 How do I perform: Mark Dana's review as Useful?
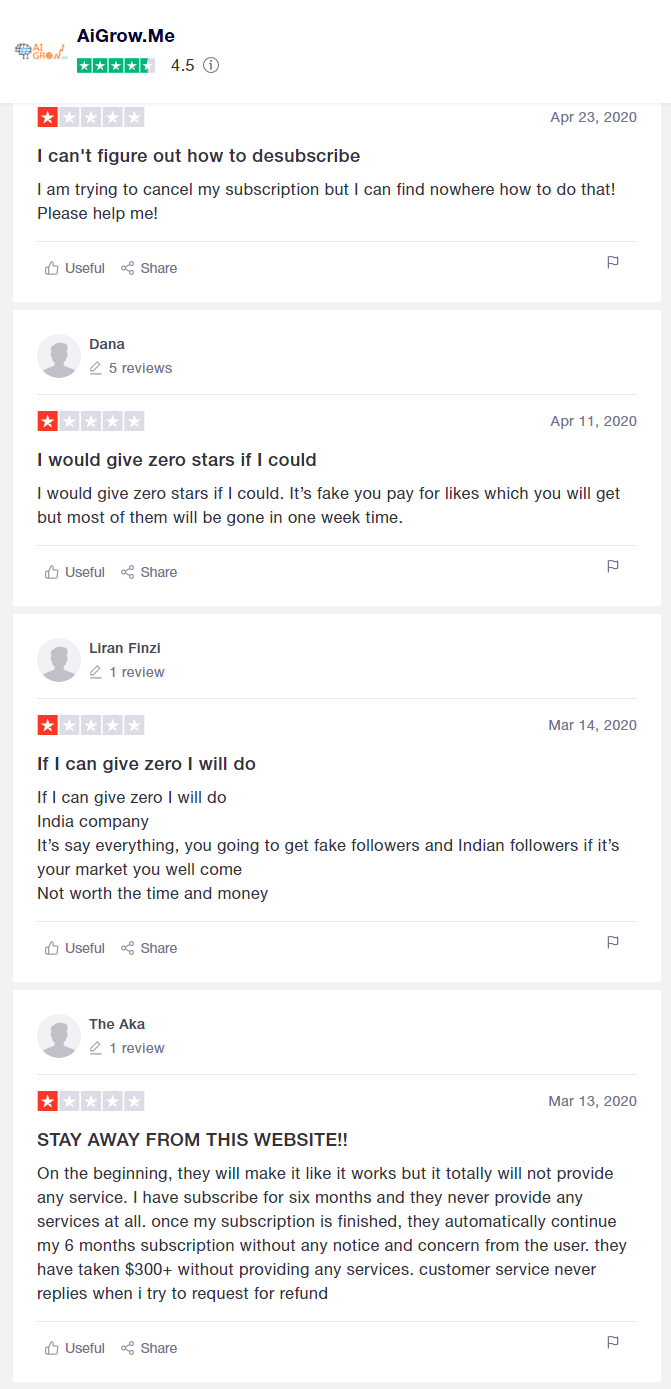[75, 572]
